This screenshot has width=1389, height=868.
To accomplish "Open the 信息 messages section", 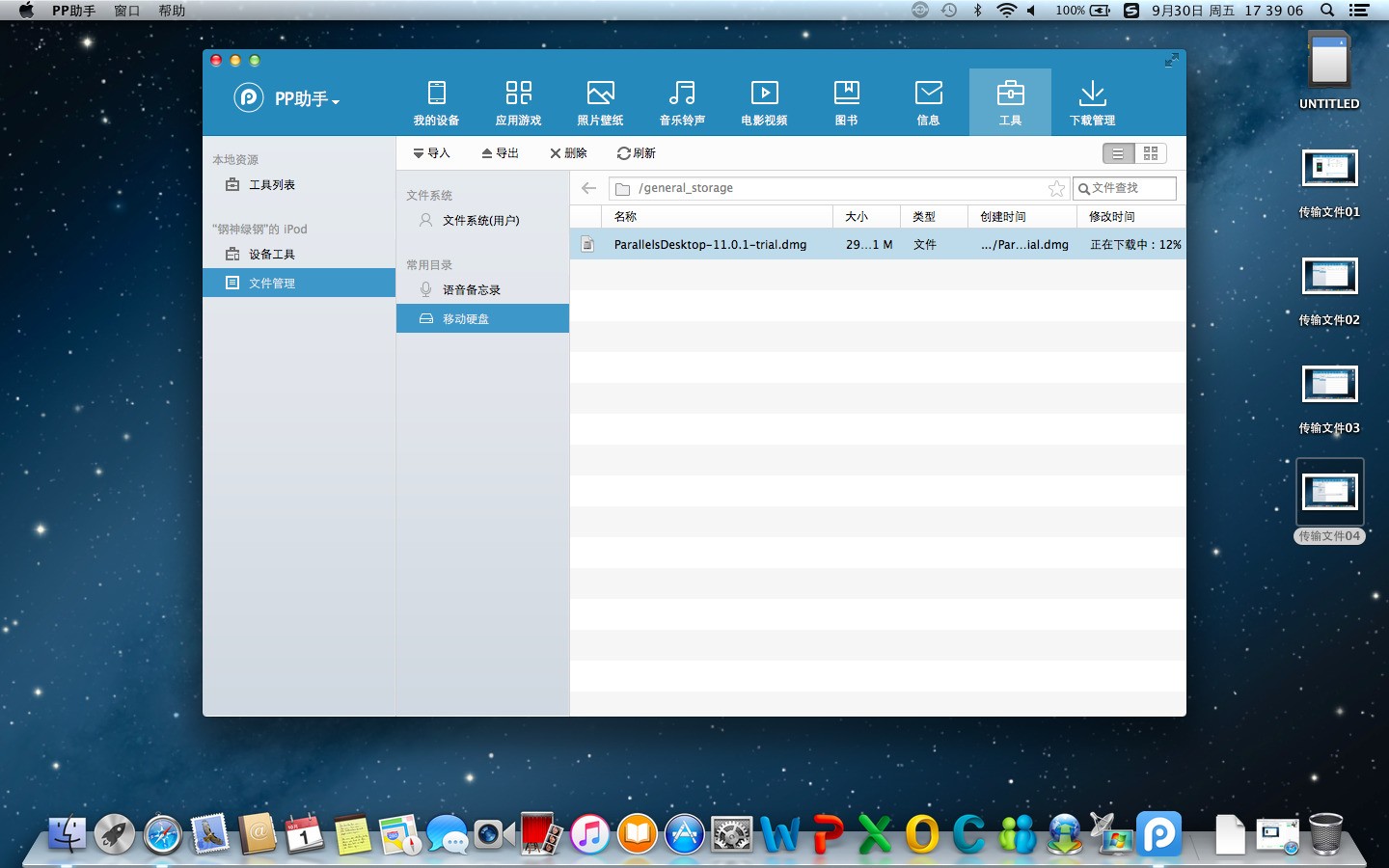I will click(928, 101).
